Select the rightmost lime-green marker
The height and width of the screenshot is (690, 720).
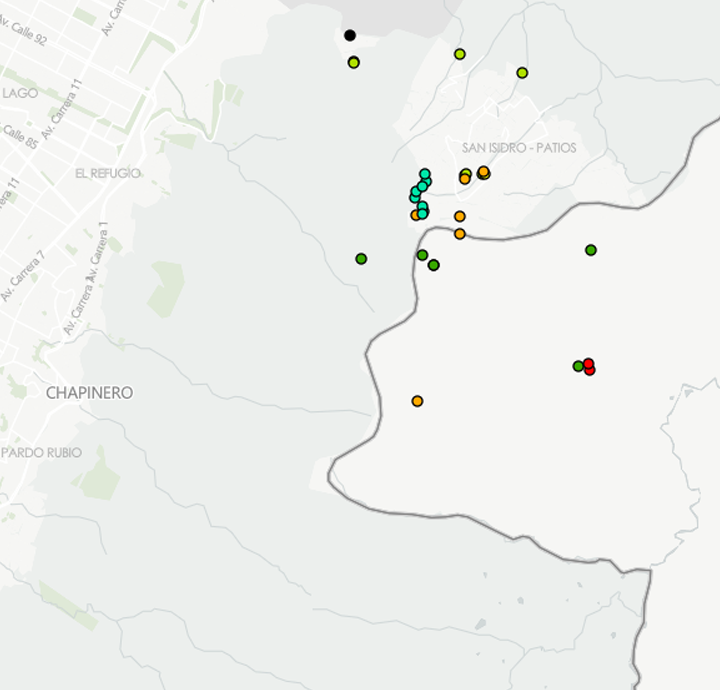(x=522, y=73)
